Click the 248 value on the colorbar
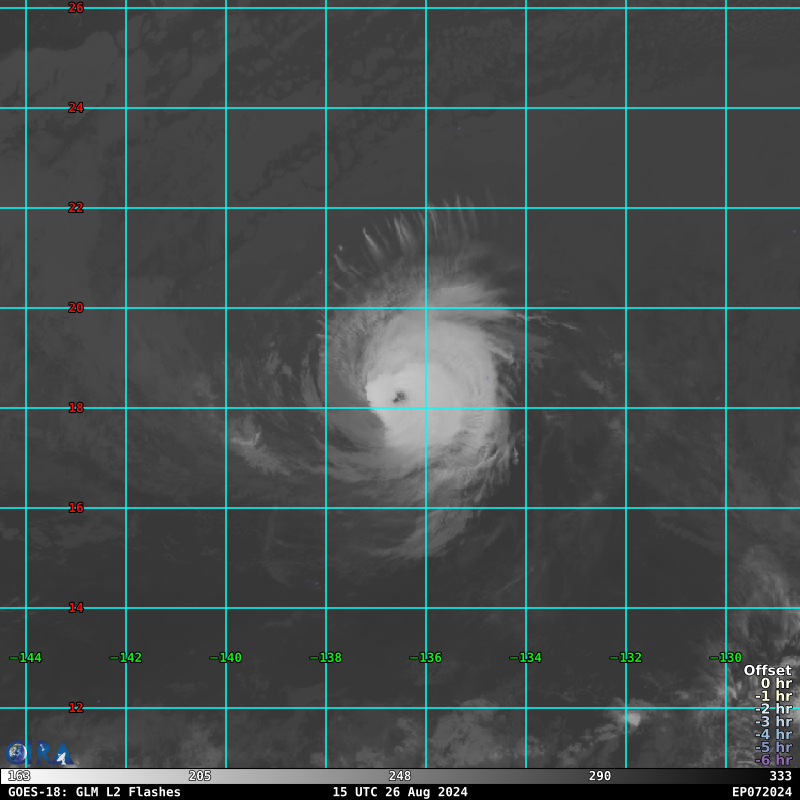 click(400, 776)
